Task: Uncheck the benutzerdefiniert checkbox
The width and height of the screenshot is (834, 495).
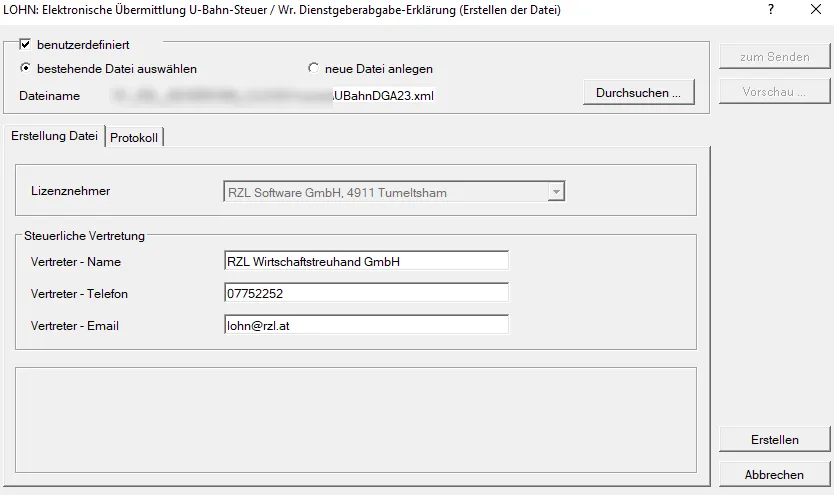Action: pos(25,44)
